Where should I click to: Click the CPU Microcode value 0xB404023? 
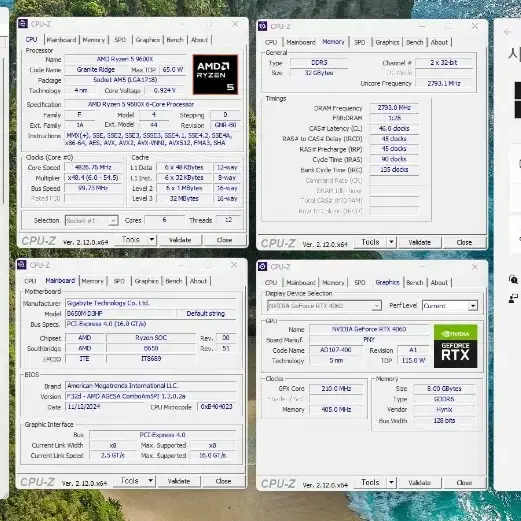[x=216, y=407]
